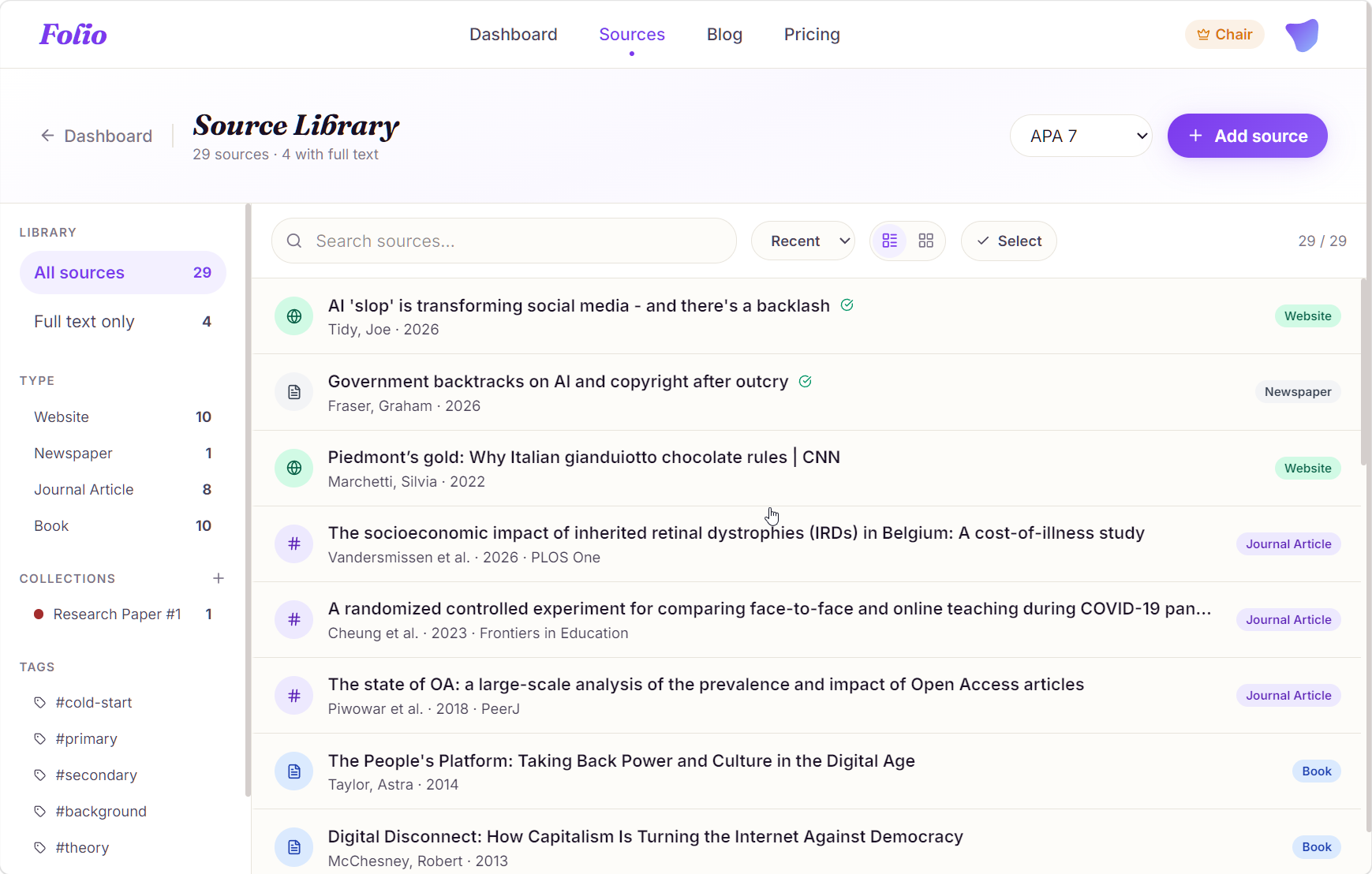Open the Sources nav tab
Viewport: 1372px width, 874px height.
[632, 34]
